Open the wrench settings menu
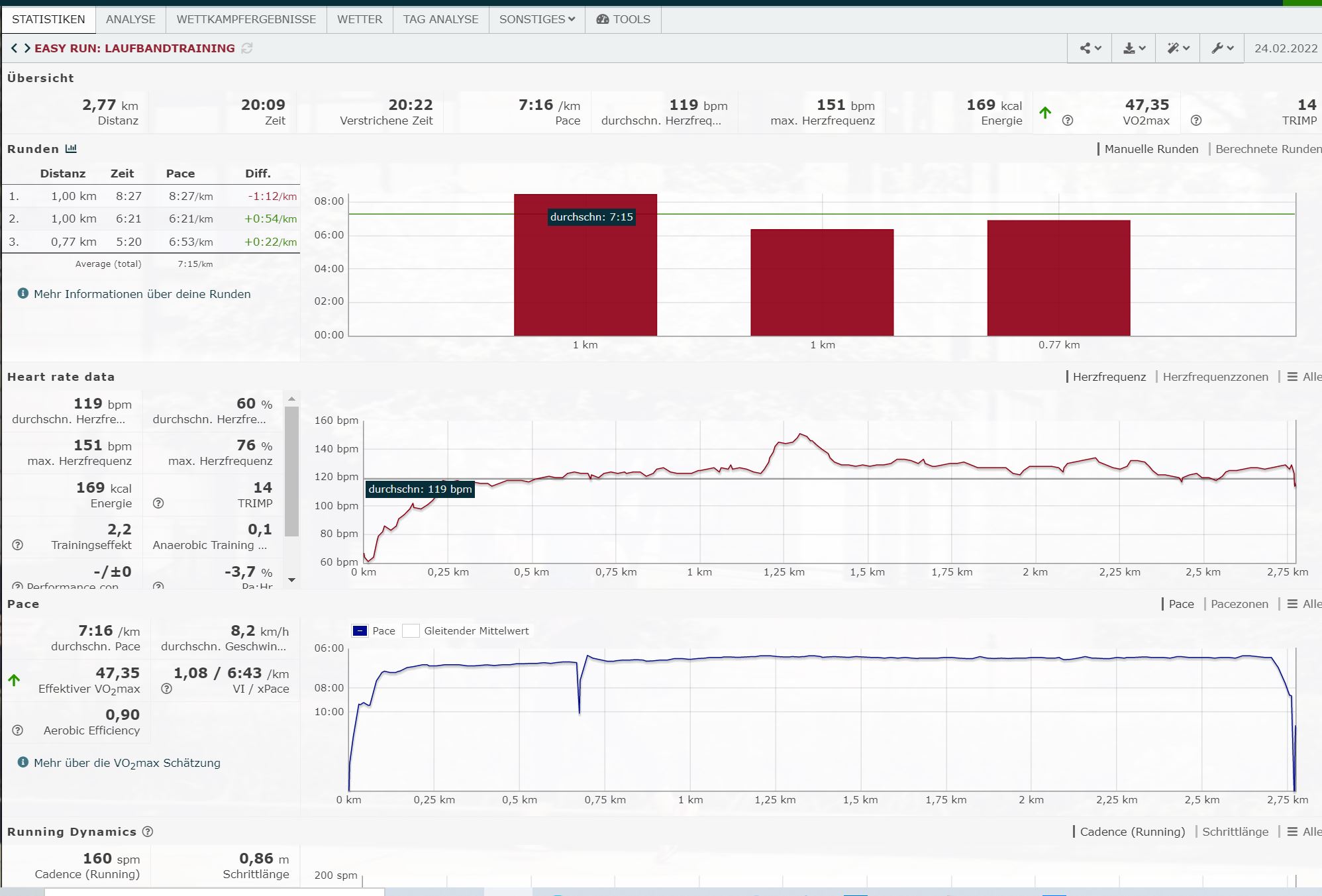Image resolution: width=1322 pixels, height=896 pixels. [x=1222, y=48]
